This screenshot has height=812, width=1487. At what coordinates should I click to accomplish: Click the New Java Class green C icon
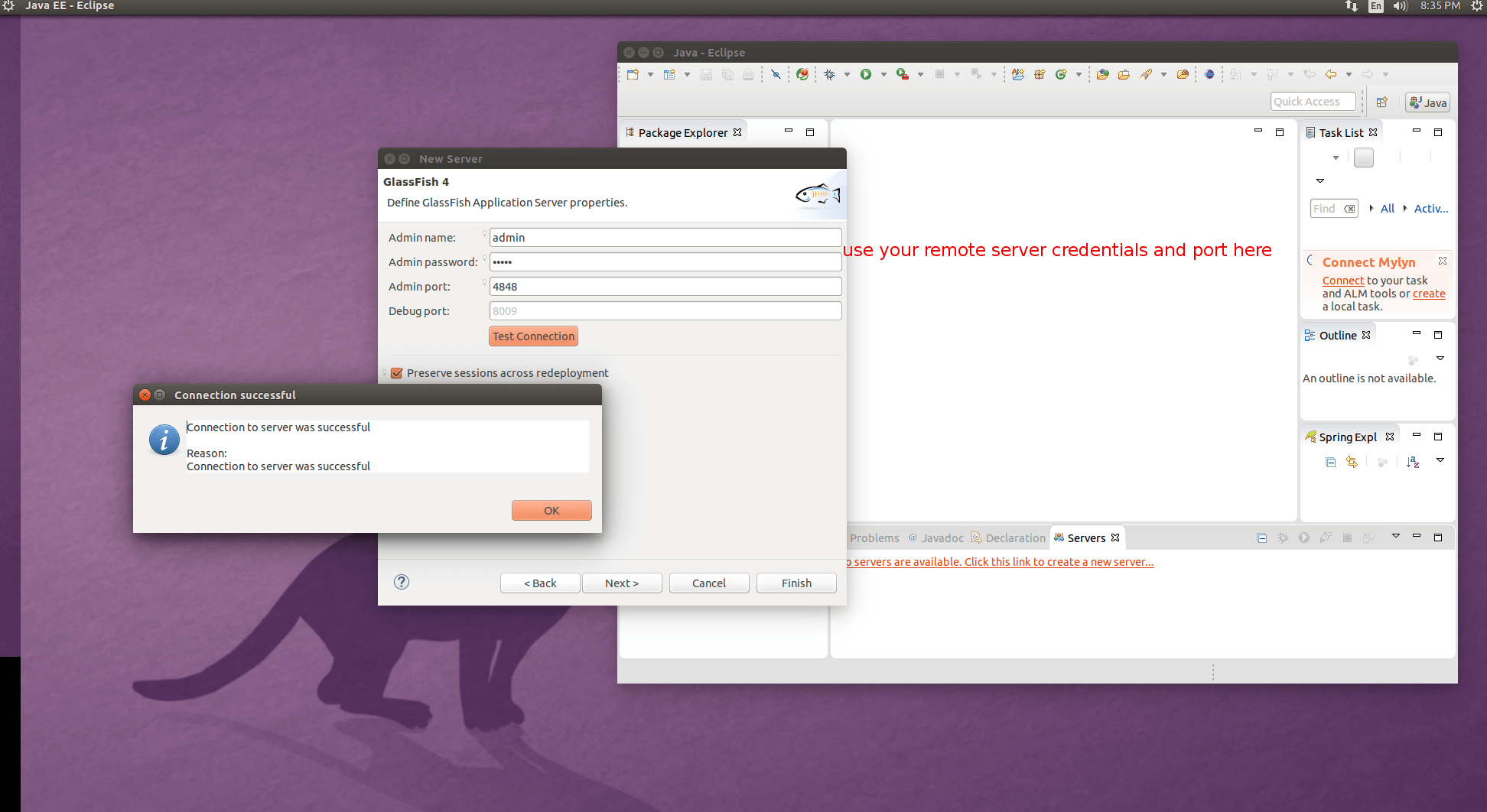1061,74
